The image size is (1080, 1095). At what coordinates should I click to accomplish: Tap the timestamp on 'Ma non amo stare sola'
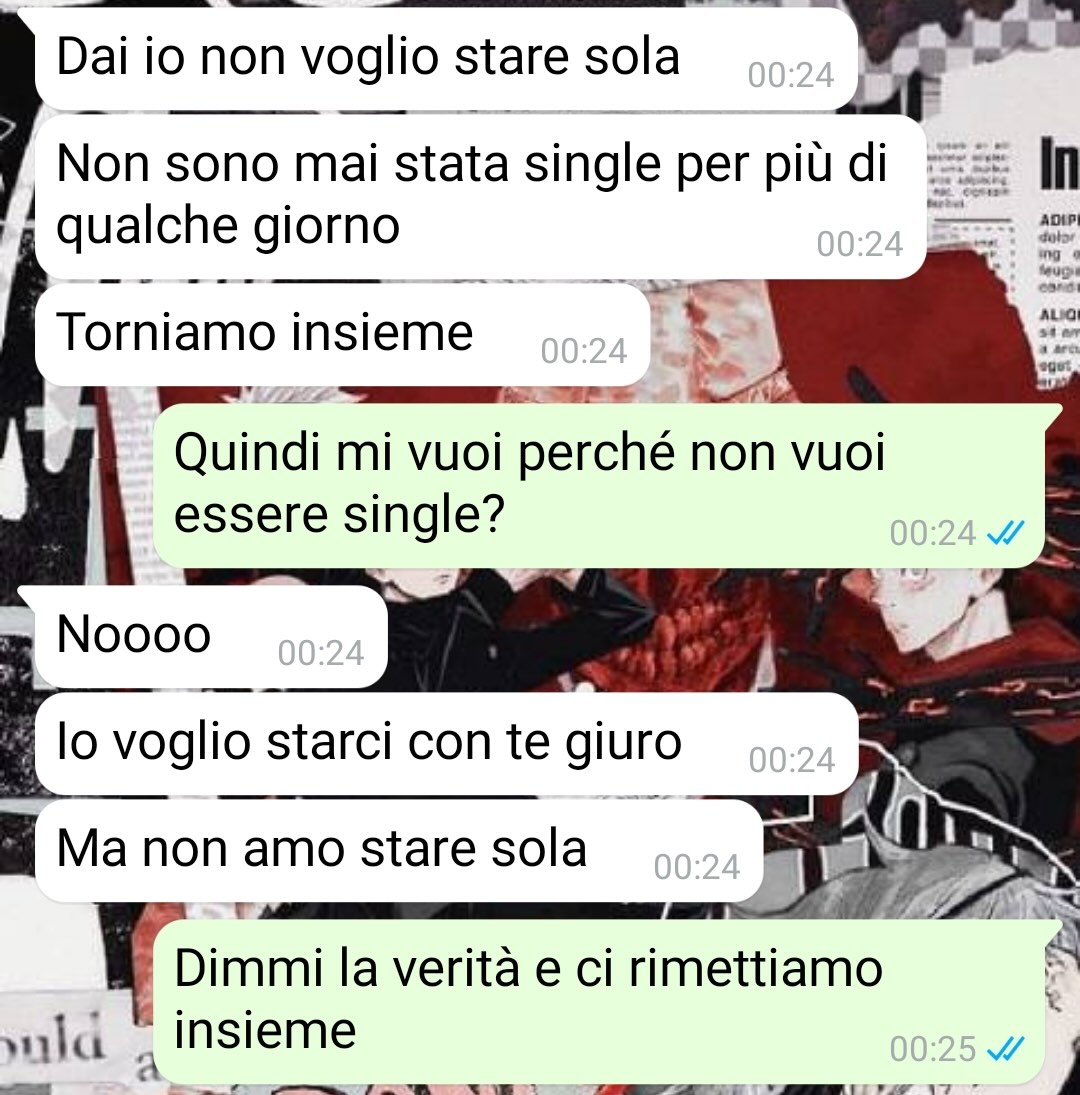(x=697, y=867)
